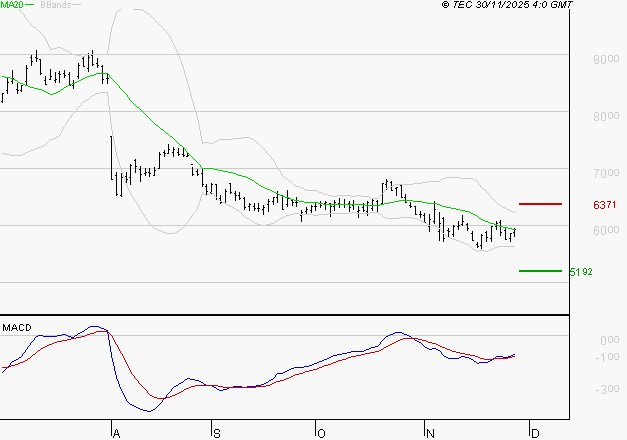Click the MACD -100 axis label

click(x=607, y=357)
